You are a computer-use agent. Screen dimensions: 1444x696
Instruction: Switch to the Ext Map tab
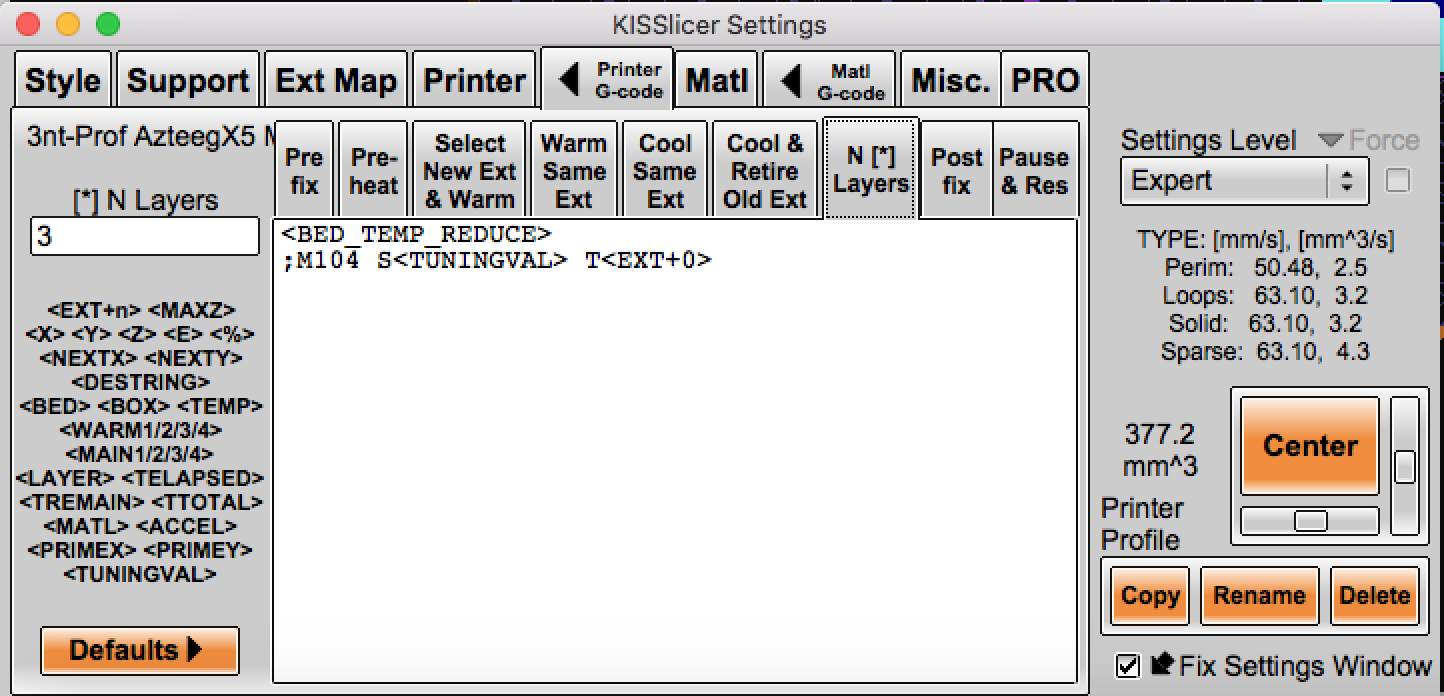pos(336,80)
